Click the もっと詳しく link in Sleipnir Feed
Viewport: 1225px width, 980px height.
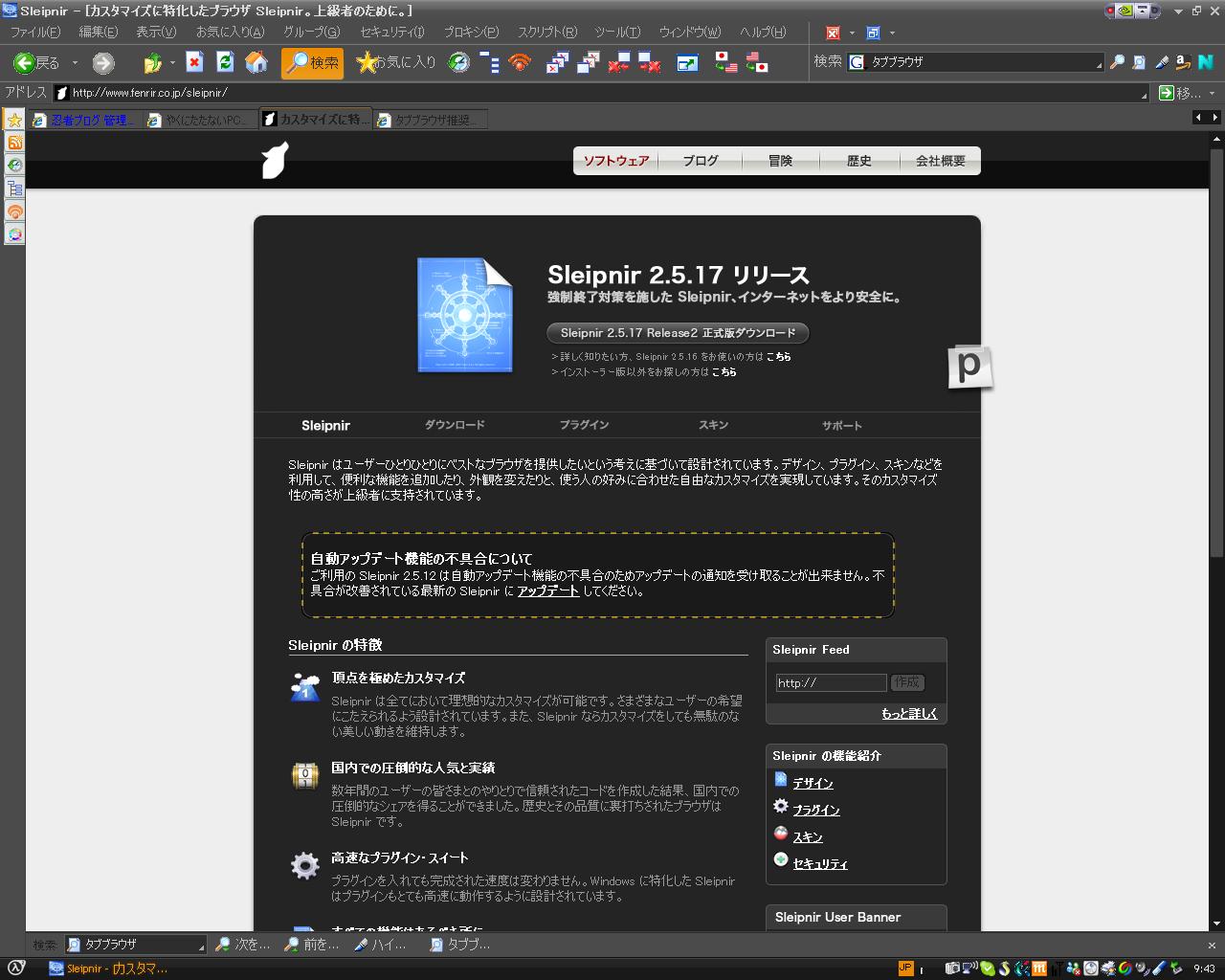click(909, 714)
